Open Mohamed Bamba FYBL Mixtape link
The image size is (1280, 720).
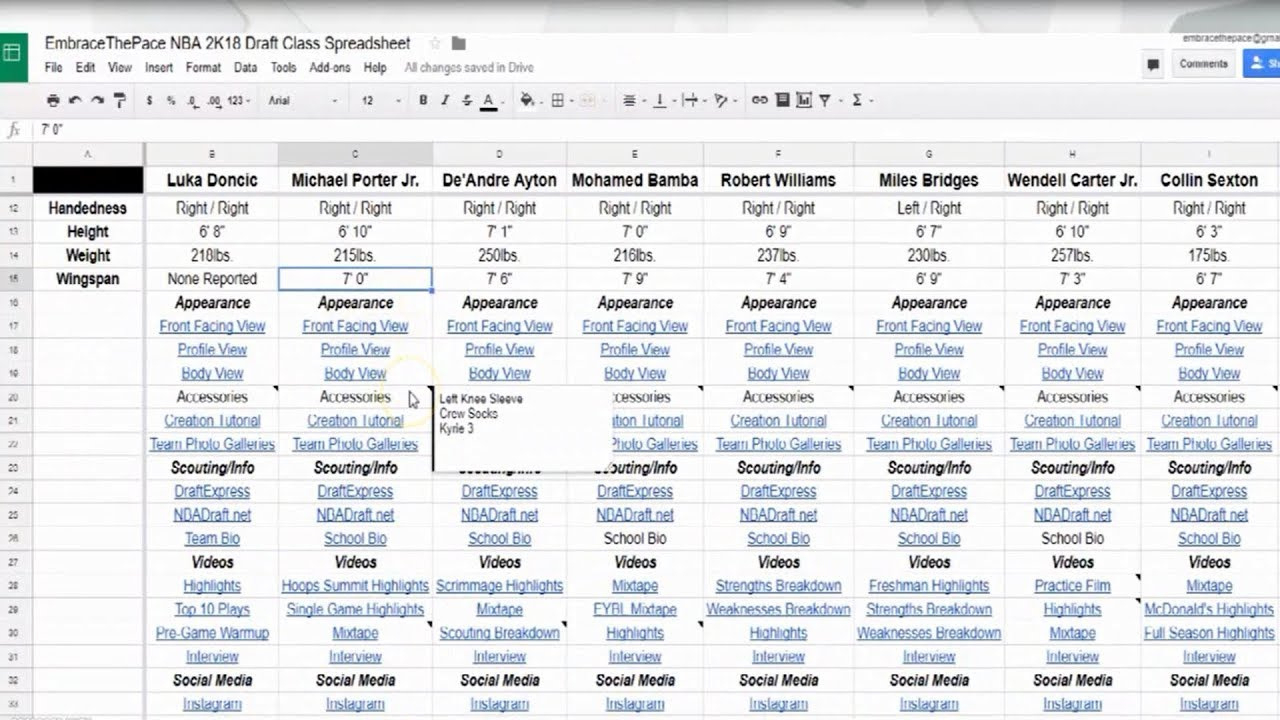(x=635, y=609)
